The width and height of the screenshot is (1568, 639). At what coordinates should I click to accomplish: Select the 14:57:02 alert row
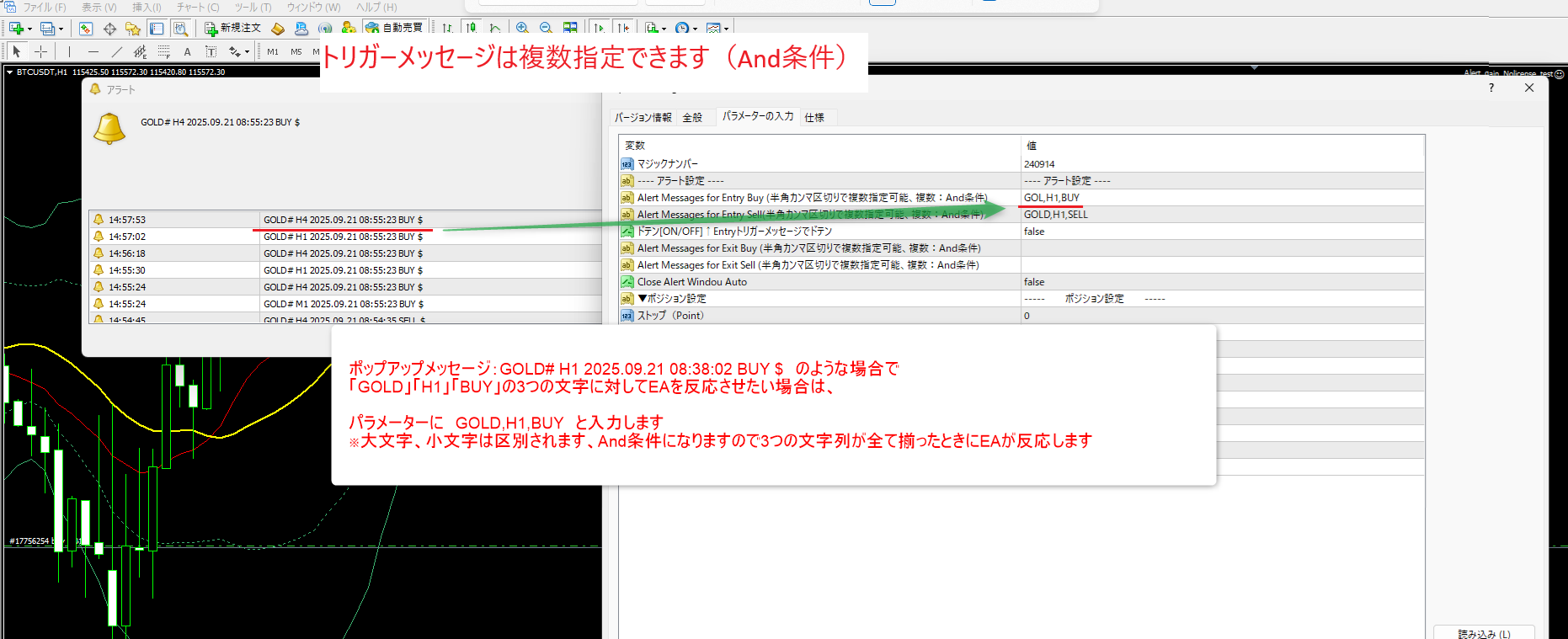pos(345,237)
